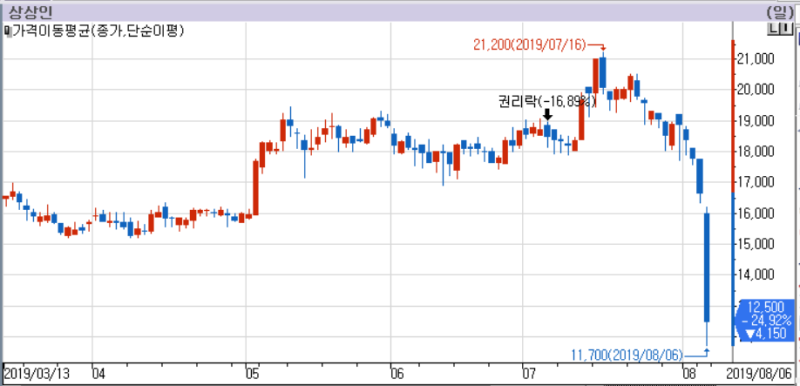Select the 11,700(2019/08/06) low annotation

(627, 353)
